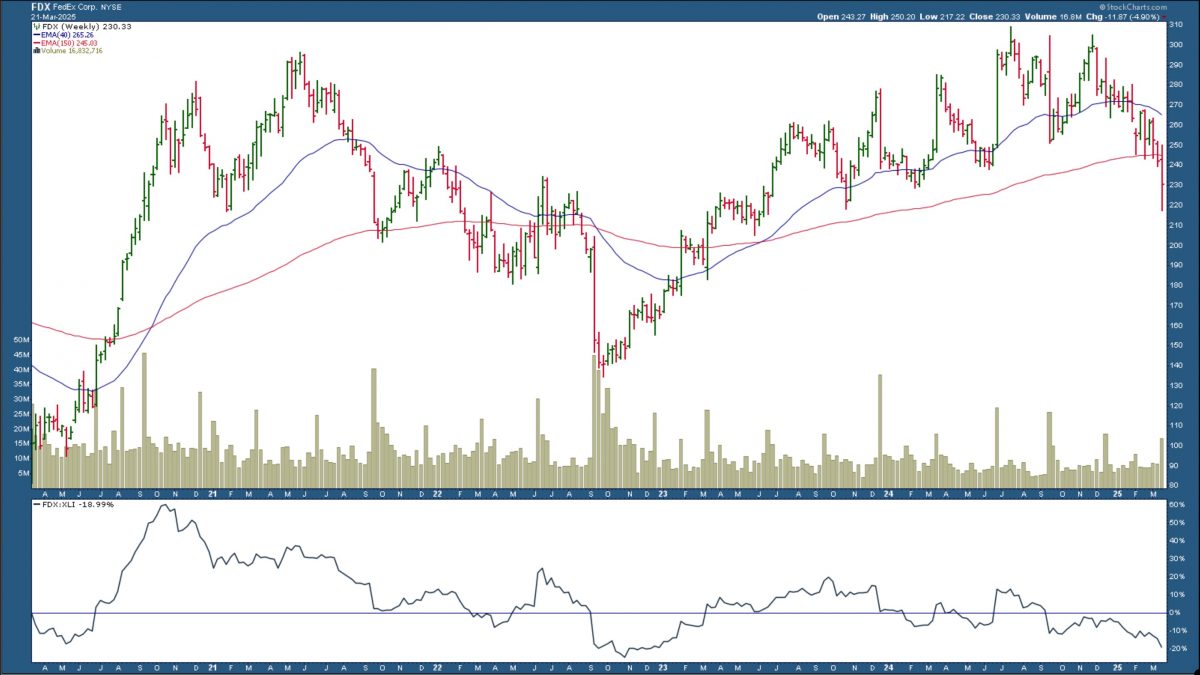Click the FDX ticker symbol in header

(42, 6)
